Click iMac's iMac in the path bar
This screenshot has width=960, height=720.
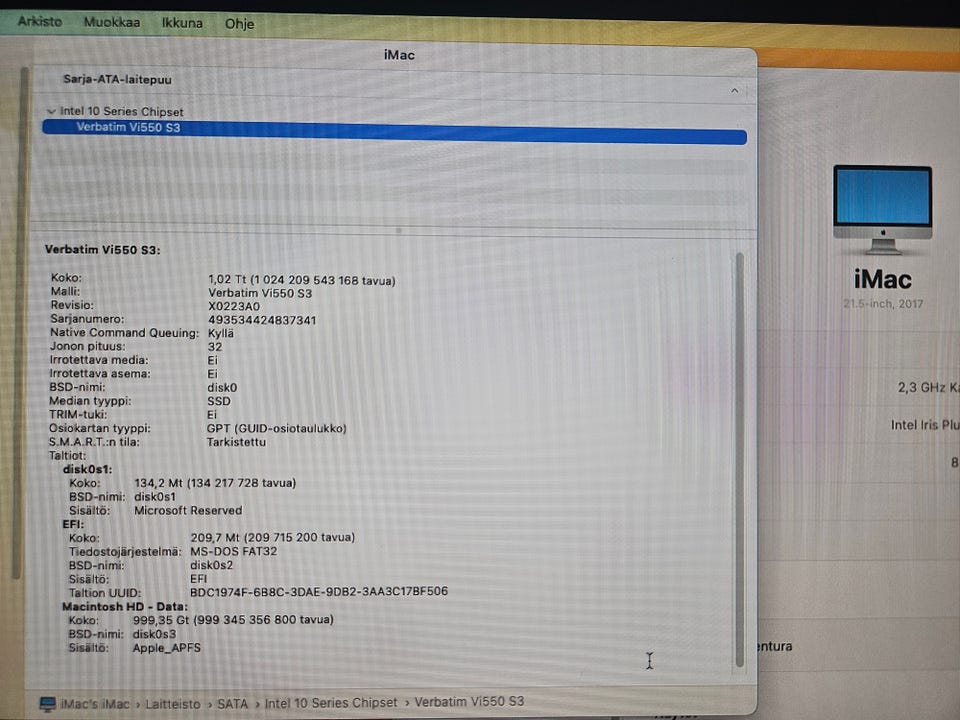[x=95, y=704]
